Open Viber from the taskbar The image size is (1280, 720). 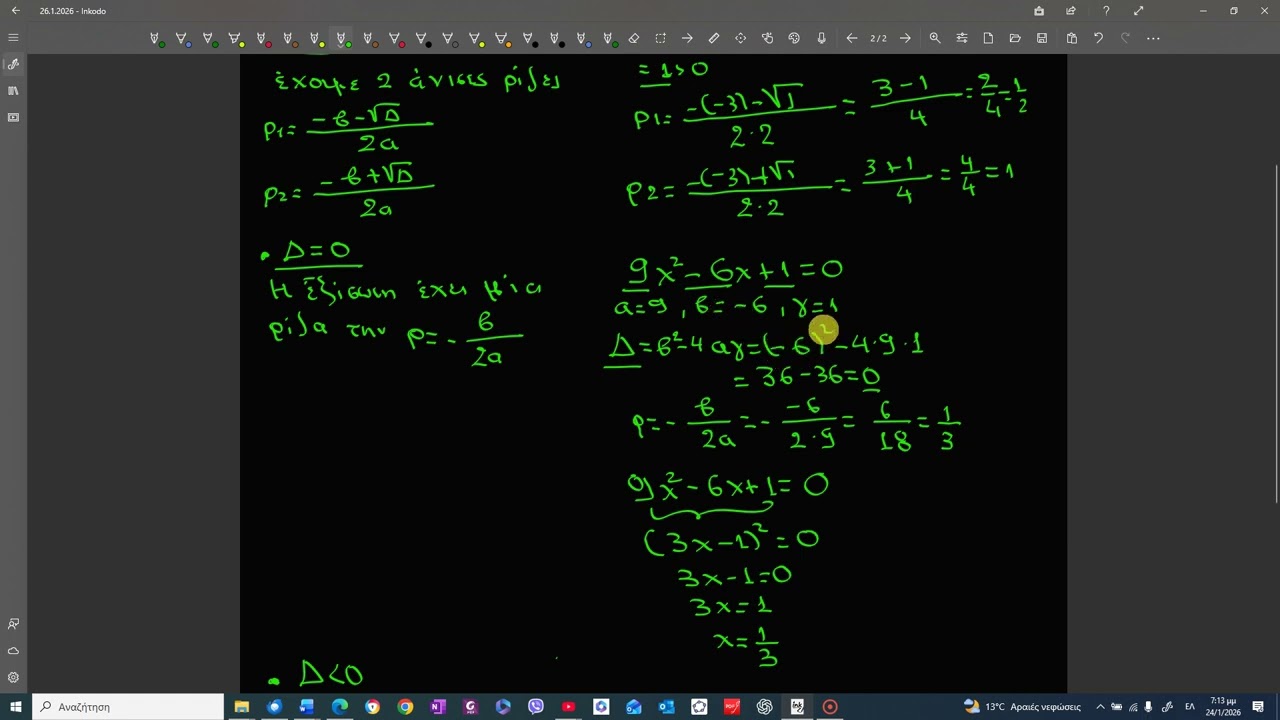535,707
